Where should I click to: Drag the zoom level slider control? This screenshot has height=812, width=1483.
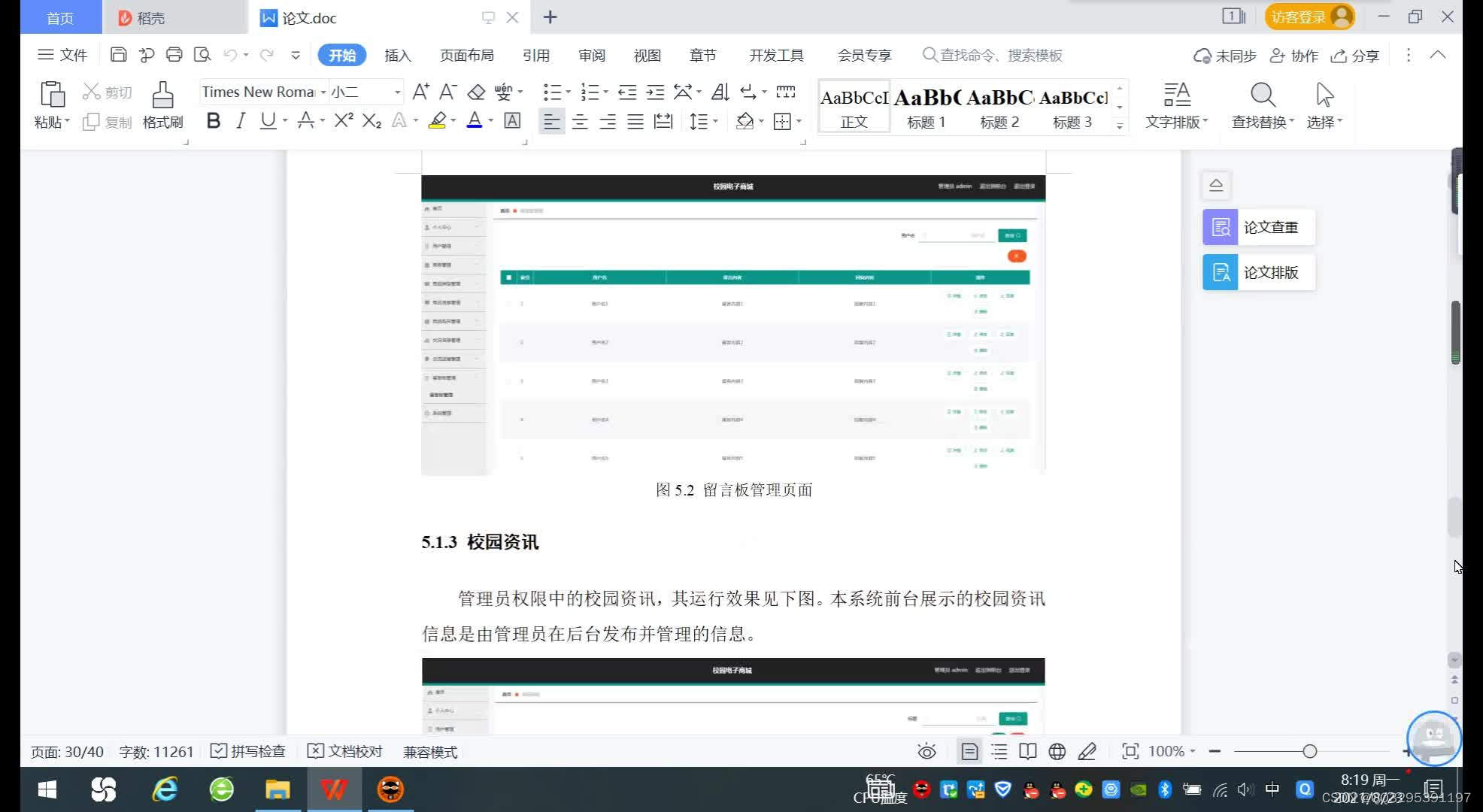pyautogui.click(x=1308, y=751)
